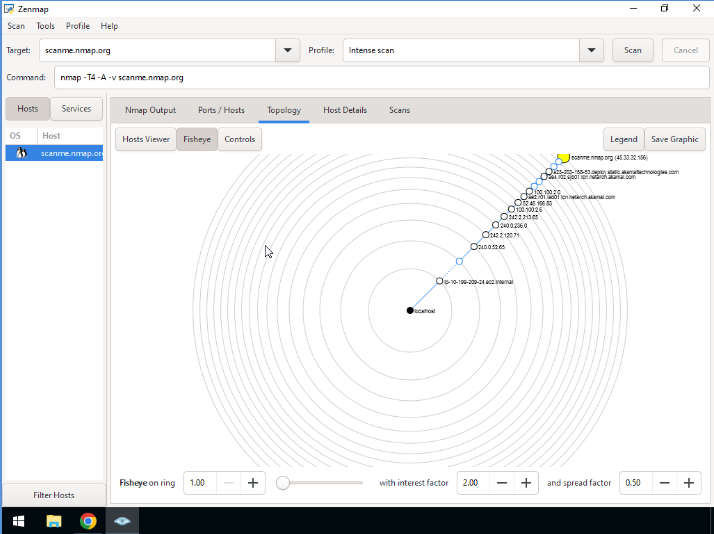Switch to the Ports / Hosts tab

click(x=221, y=110)
